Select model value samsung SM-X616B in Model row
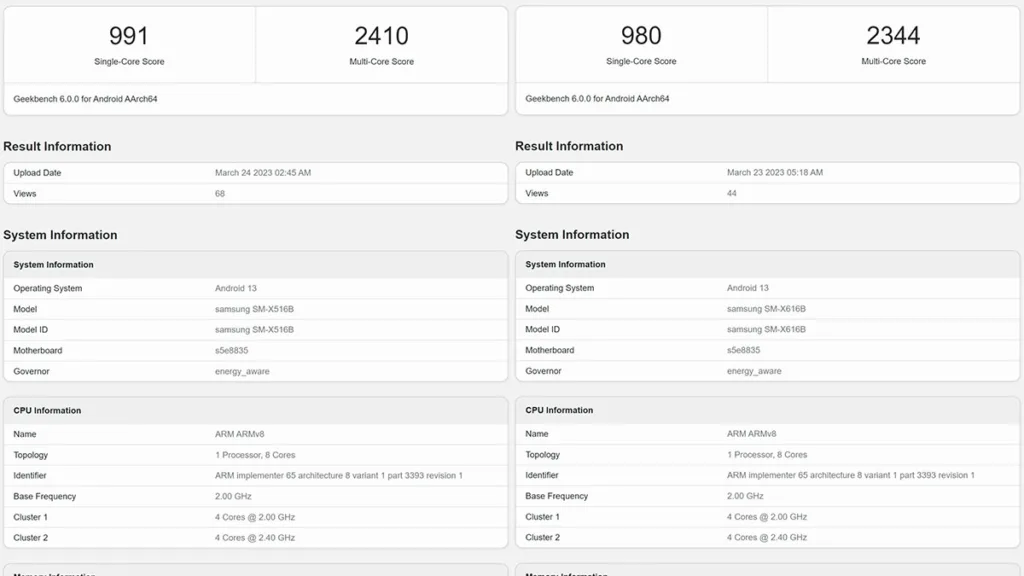 (x=766, y=308)
